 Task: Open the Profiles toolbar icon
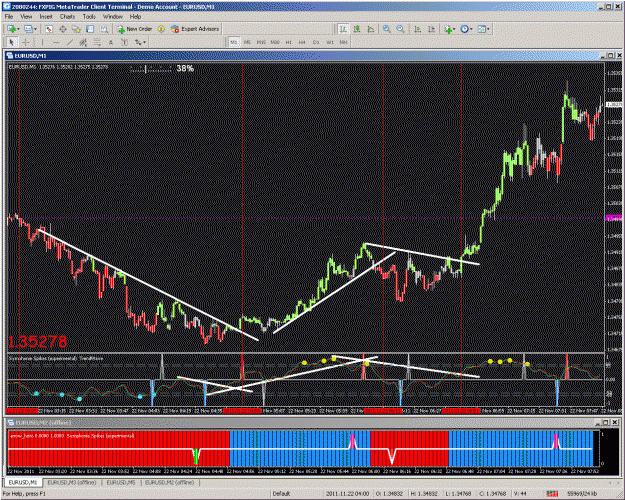28,29
